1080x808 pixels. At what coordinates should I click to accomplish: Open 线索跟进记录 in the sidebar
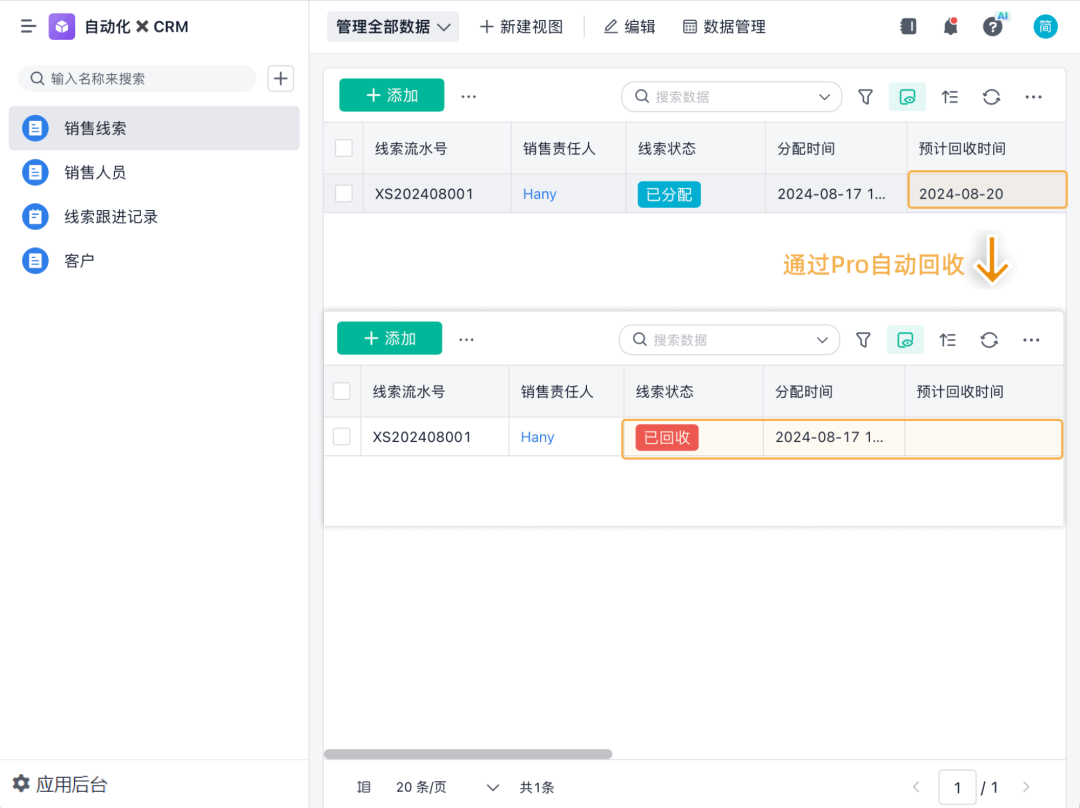tap(111, 216)
